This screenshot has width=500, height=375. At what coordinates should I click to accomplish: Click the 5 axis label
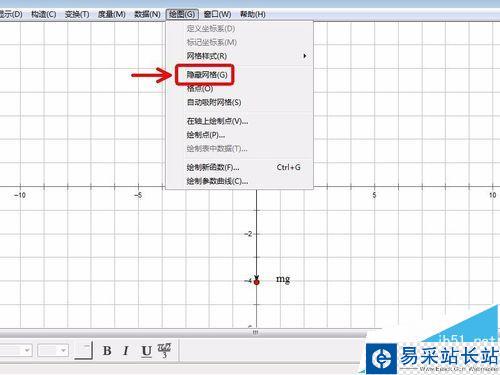click(374, 195)
